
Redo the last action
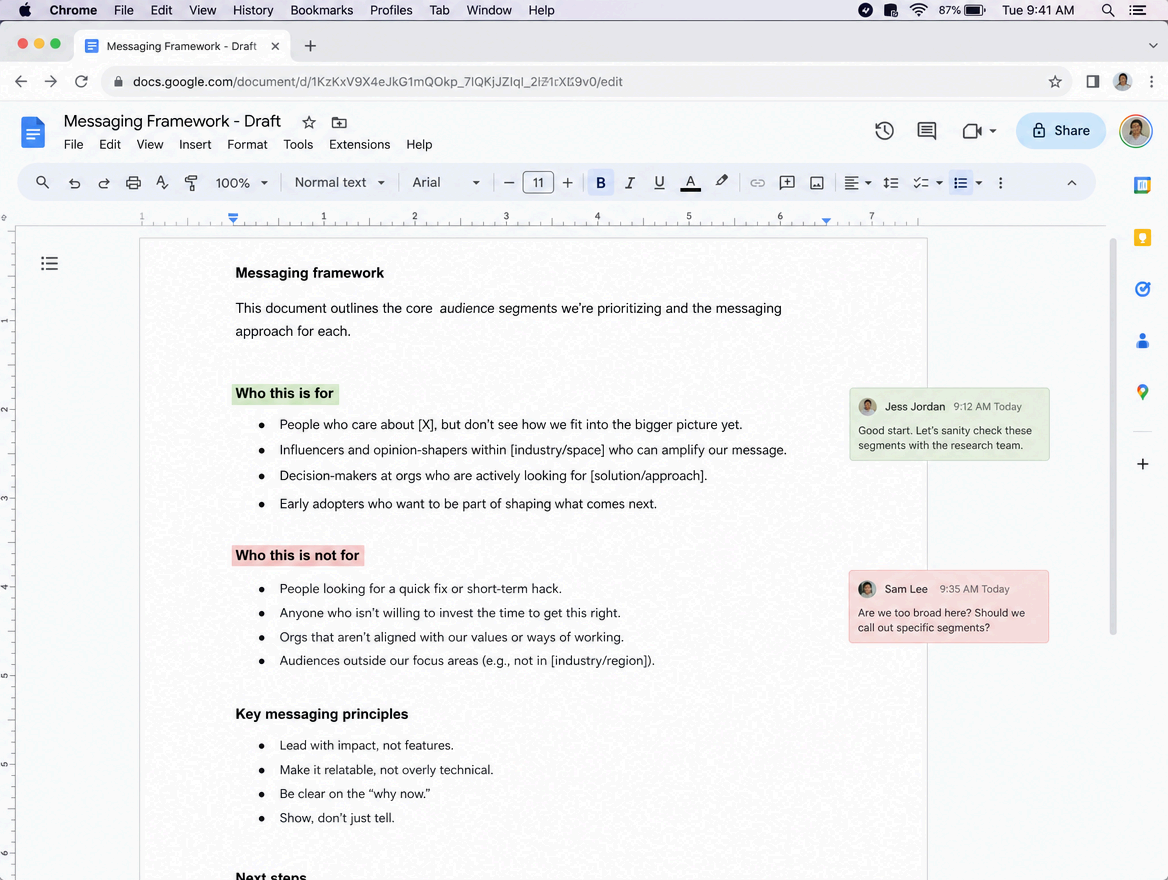tap(104, 183)
